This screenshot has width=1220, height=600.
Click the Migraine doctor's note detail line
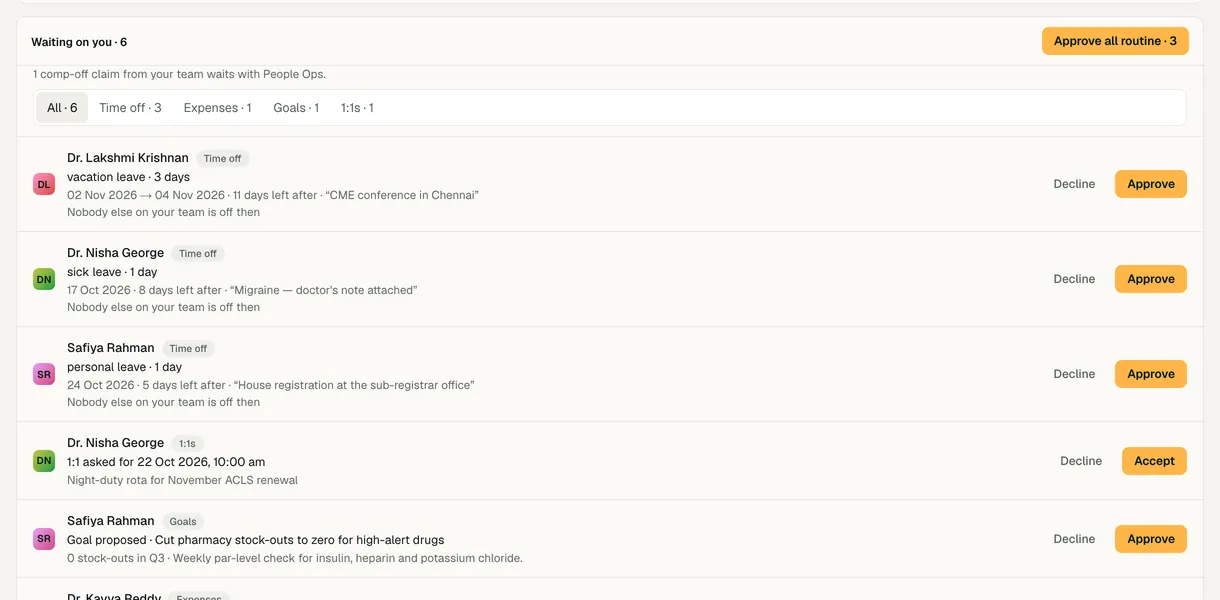[242, 290]
